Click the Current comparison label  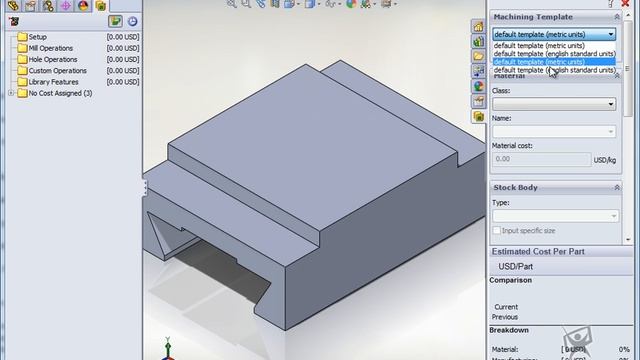click(x=506, y=307)
